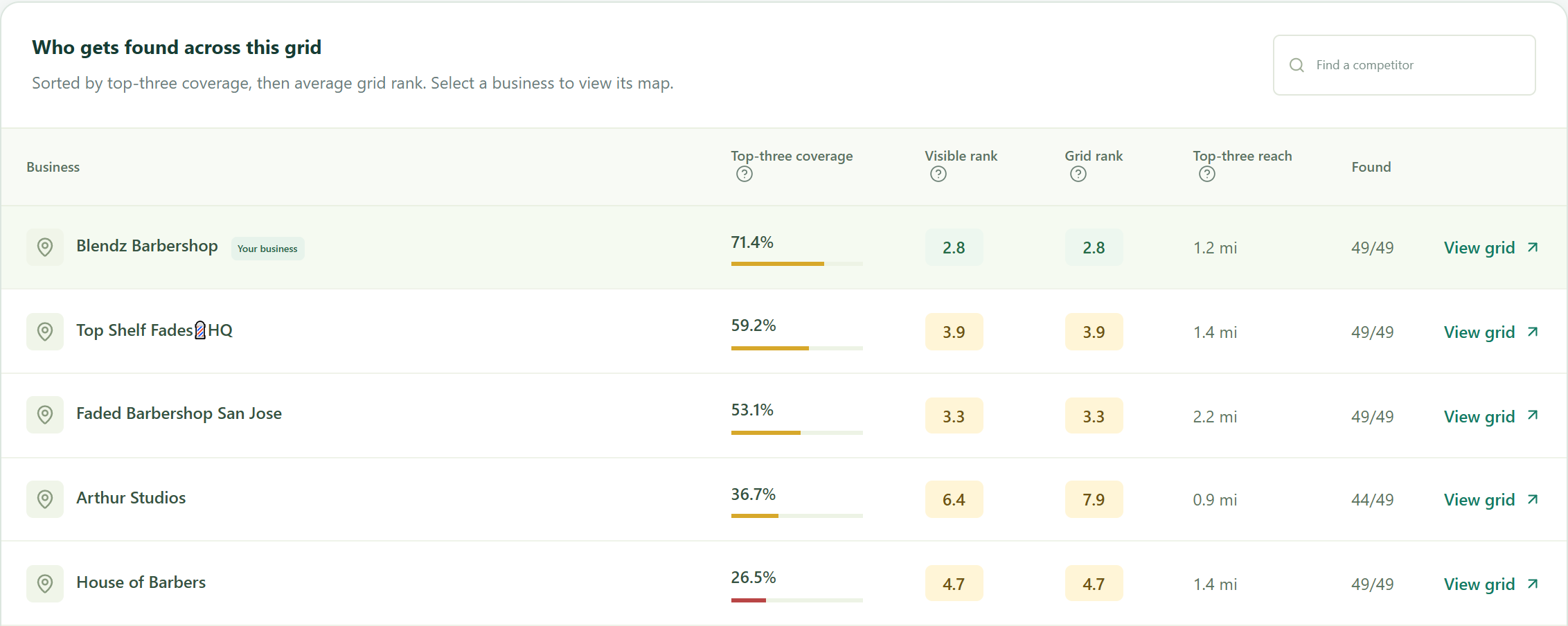This screenshot has width=1568, height=626.
Task: Click the 59.2% coverage value
Action: point(754,325)
